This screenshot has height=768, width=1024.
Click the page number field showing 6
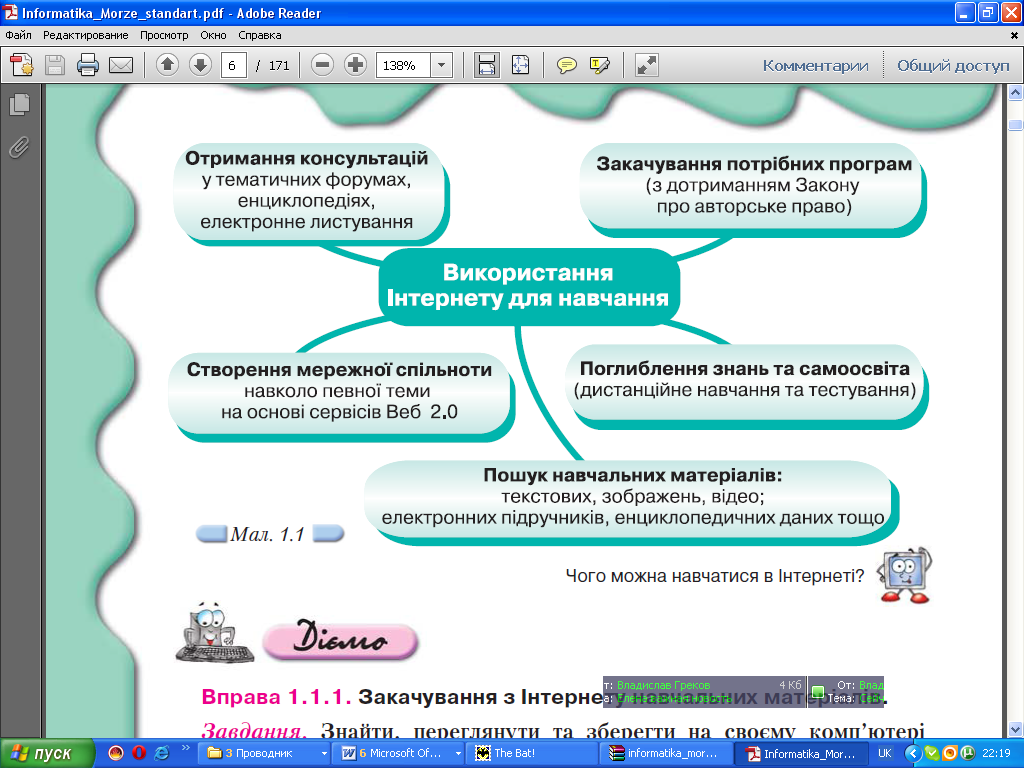pyautogui.click(x=233, y=65)
